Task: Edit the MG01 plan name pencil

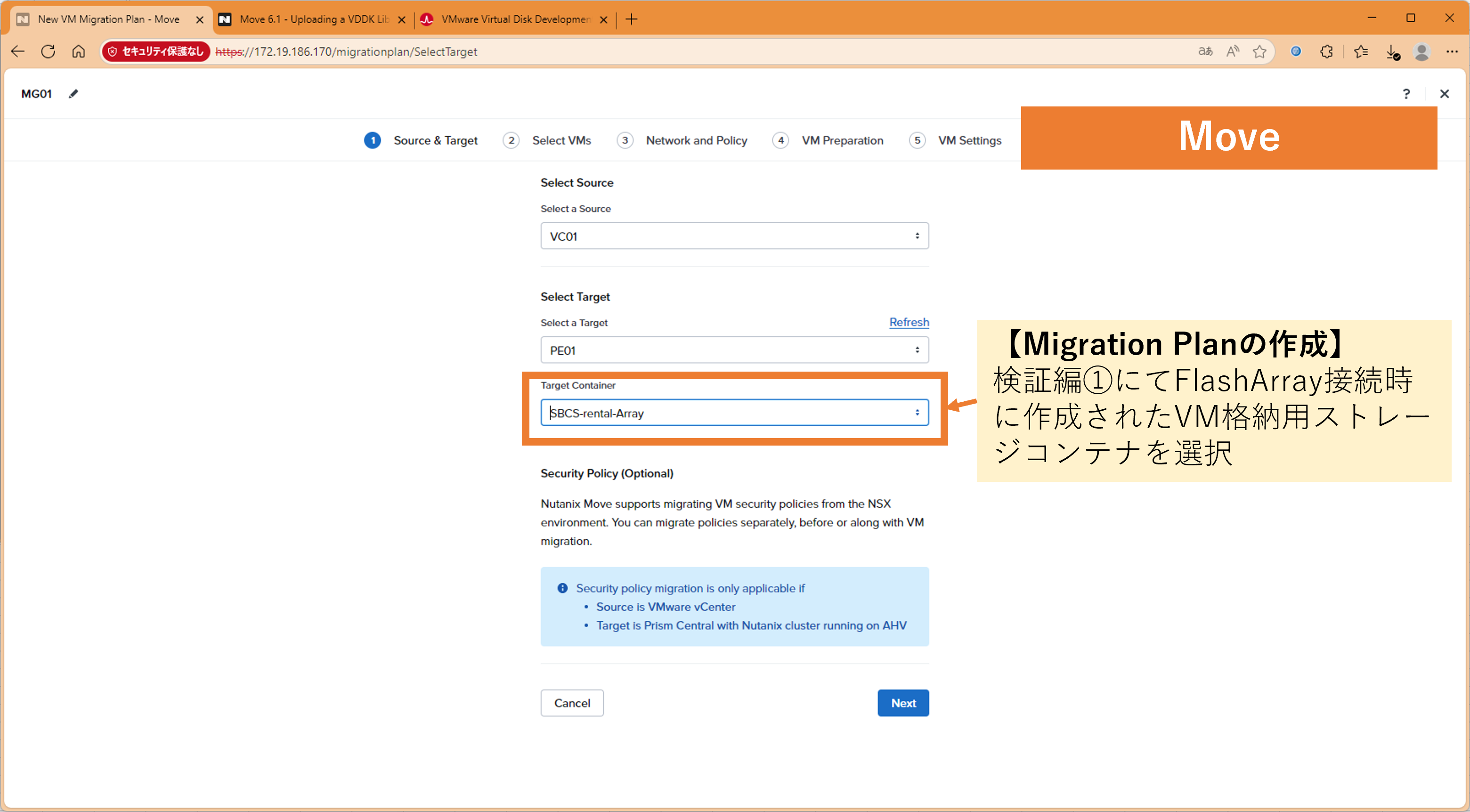Action: point(73,94)
